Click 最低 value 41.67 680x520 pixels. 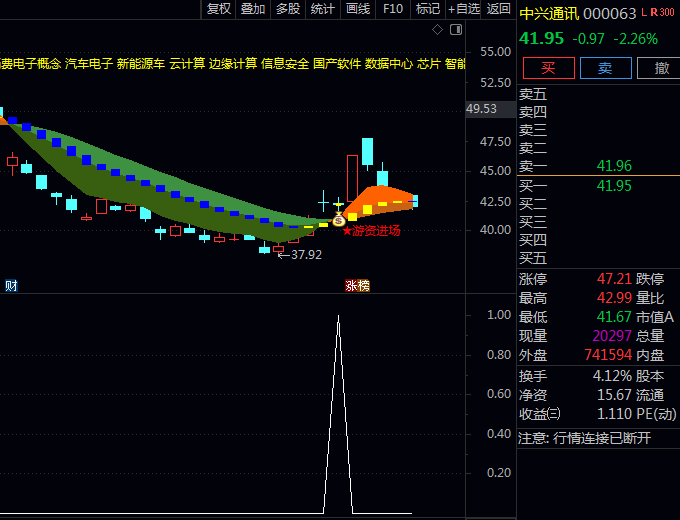[614, 317]
